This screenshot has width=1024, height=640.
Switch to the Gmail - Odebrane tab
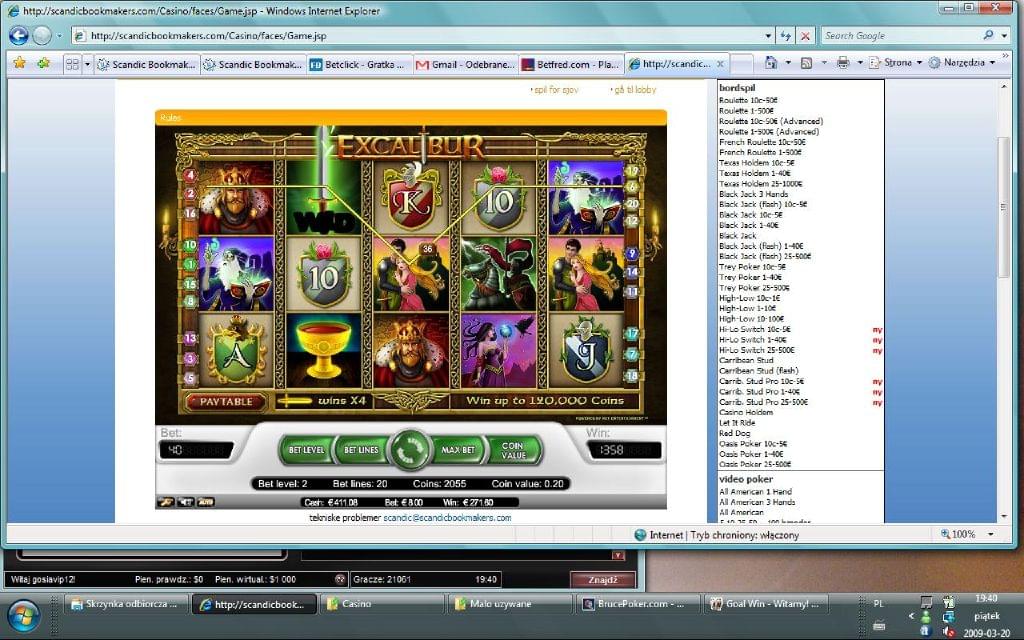point(466,65)
